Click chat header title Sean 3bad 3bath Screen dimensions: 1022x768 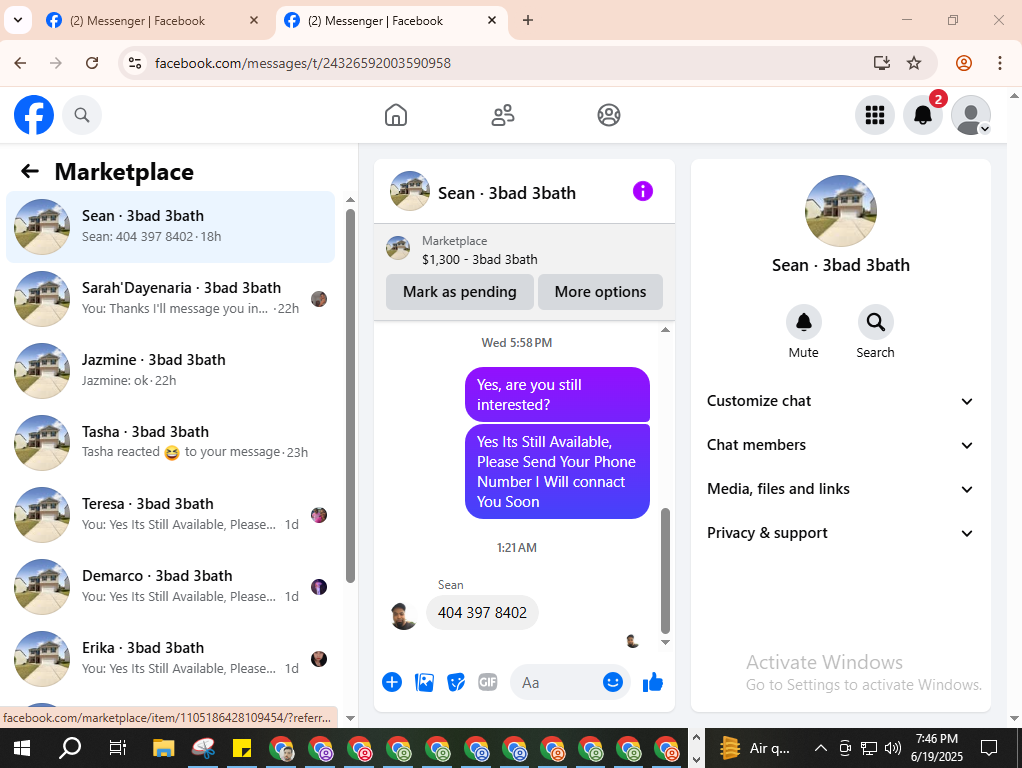(x=506, y=193)
